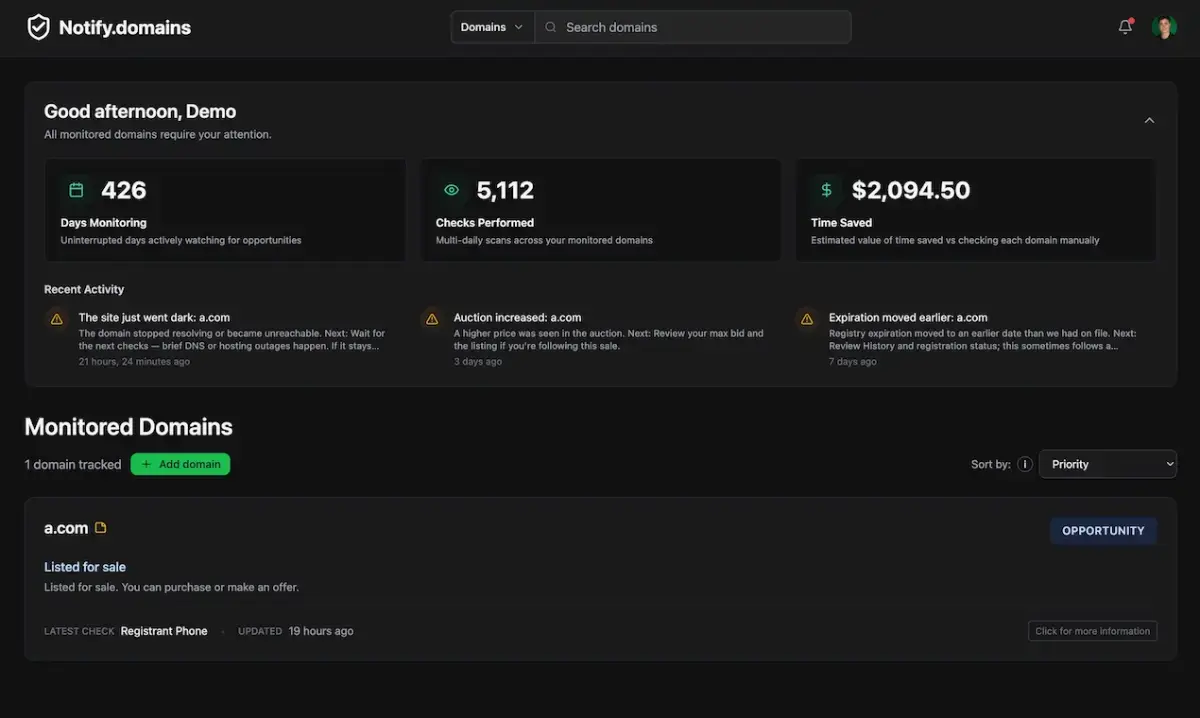This screenshot has height=718, width=1200.
Task: Click the 5,112 checks value
Action: pyautogui.click(x=505, y=190)
